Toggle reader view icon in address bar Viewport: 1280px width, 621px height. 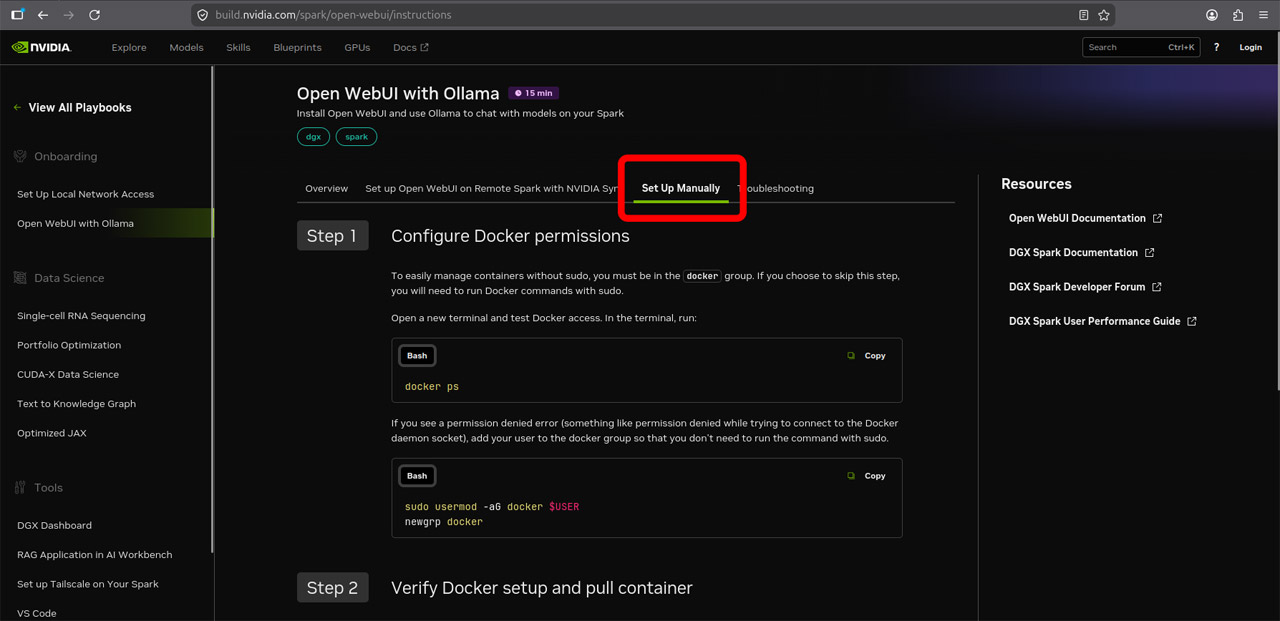coord(1083,15)
